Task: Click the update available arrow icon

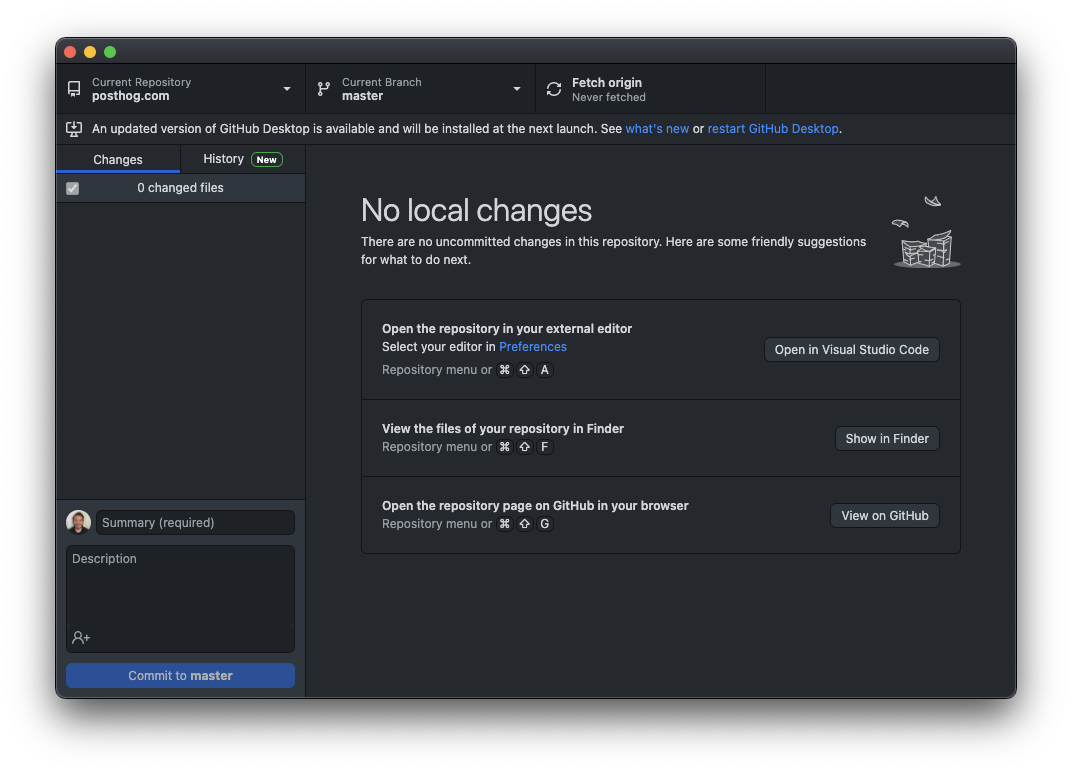Action: (73, 129)
